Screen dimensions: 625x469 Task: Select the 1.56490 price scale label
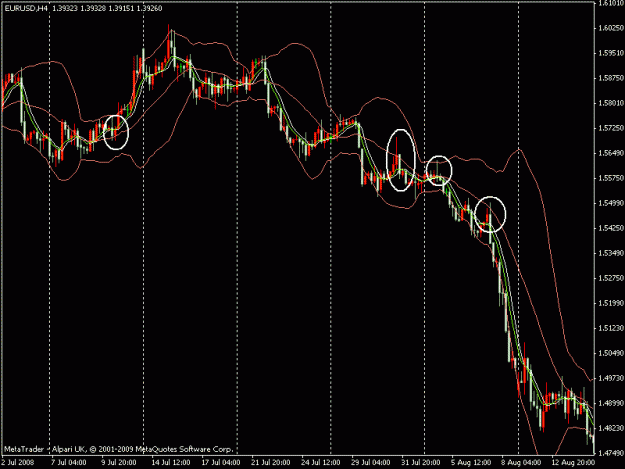click(611, 153)
